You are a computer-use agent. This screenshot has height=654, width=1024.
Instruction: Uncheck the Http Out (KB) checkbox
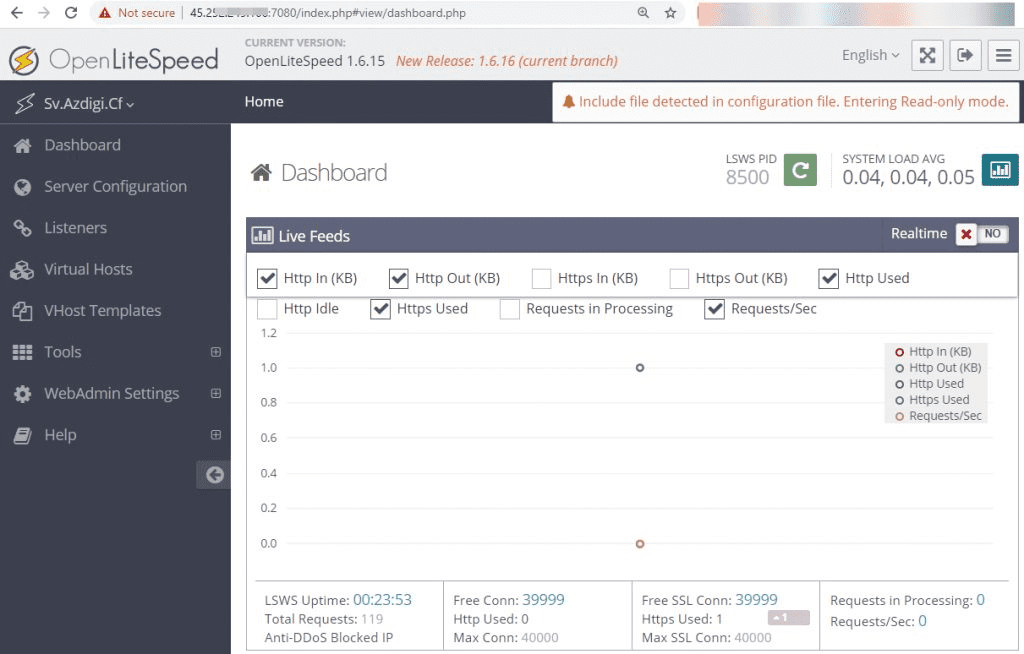pyautogui.click(x=398, y=278)
